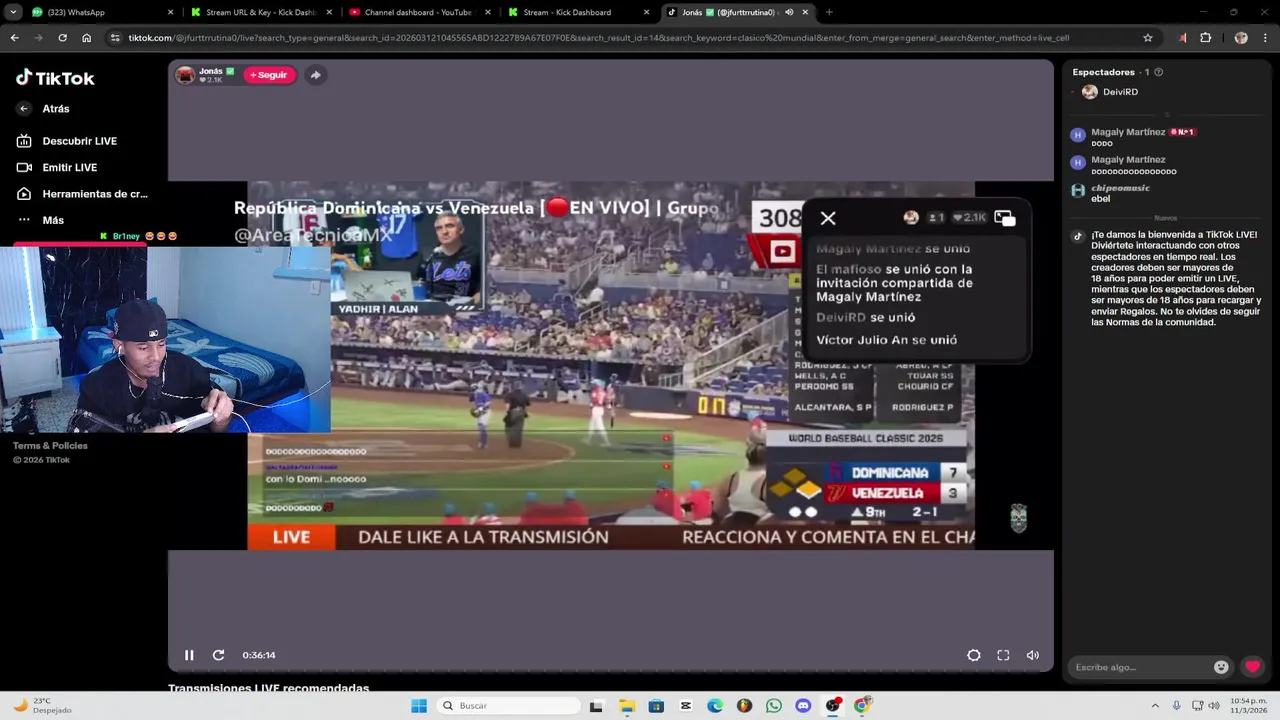This screenshot has width=1280, height=720.
Task: Mute the TikTok tab via speaker icon
Action: point(789,12)
